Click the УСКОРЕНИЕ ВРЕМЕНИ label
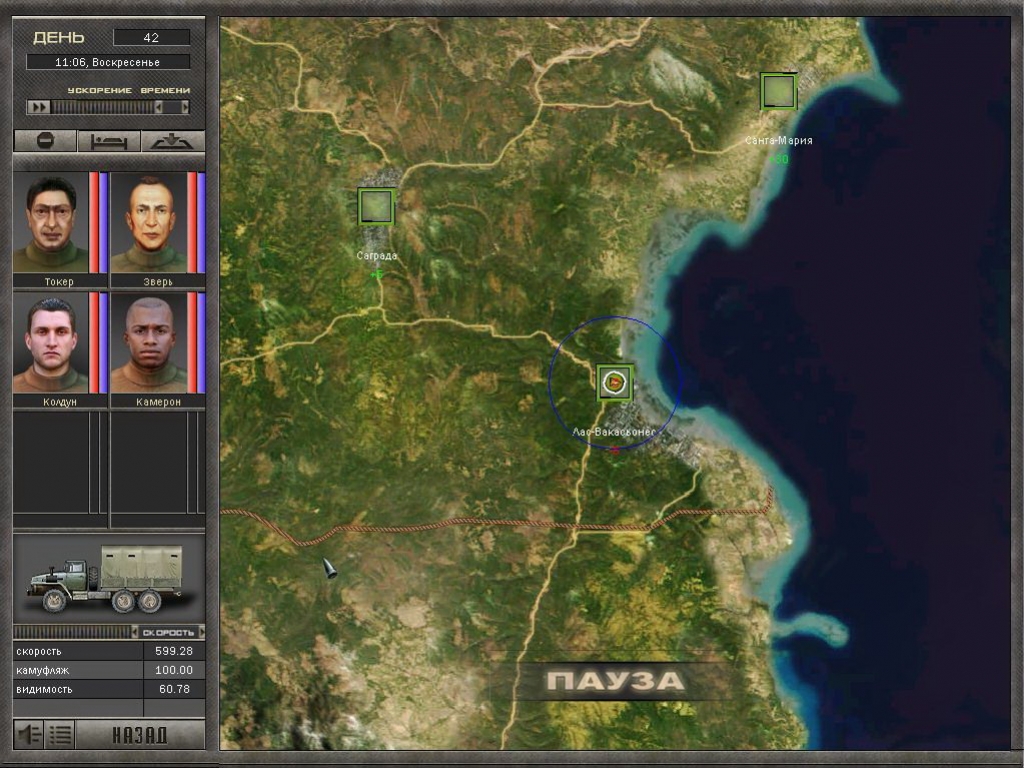This screenshot has height=768, width=1024. [x=129, y=90]
